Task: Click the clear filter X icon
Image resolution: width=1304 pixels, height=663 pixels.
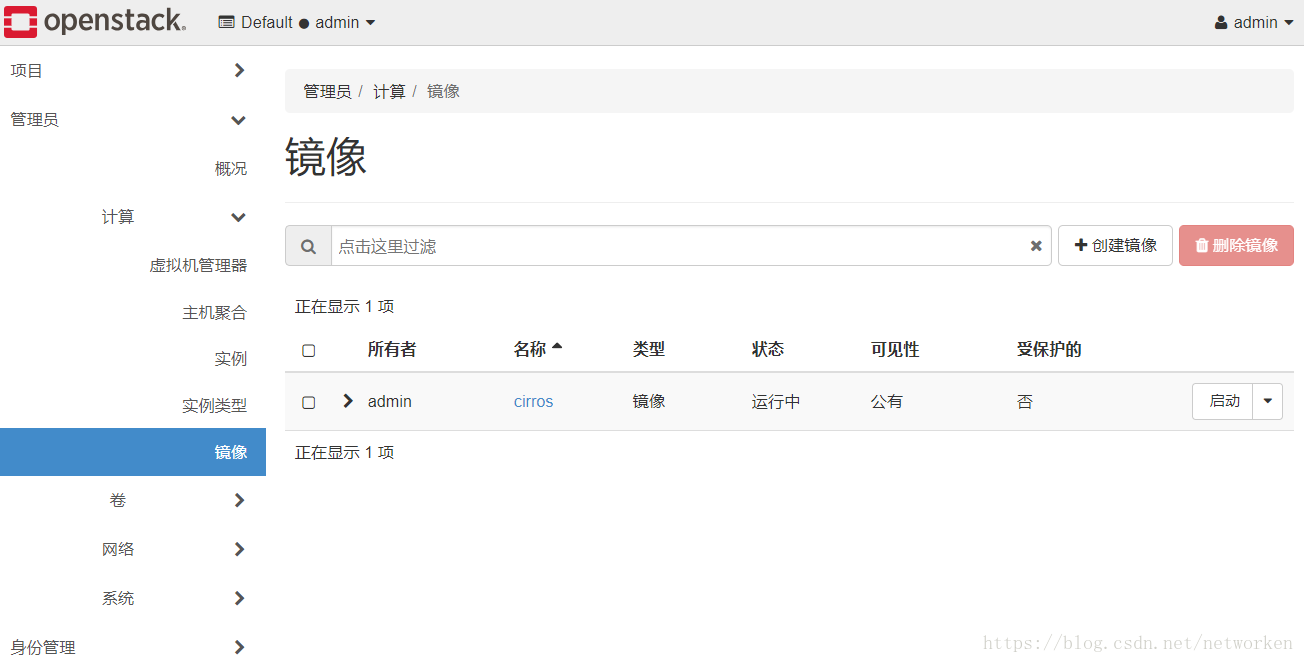Action: coord(1035,245)
